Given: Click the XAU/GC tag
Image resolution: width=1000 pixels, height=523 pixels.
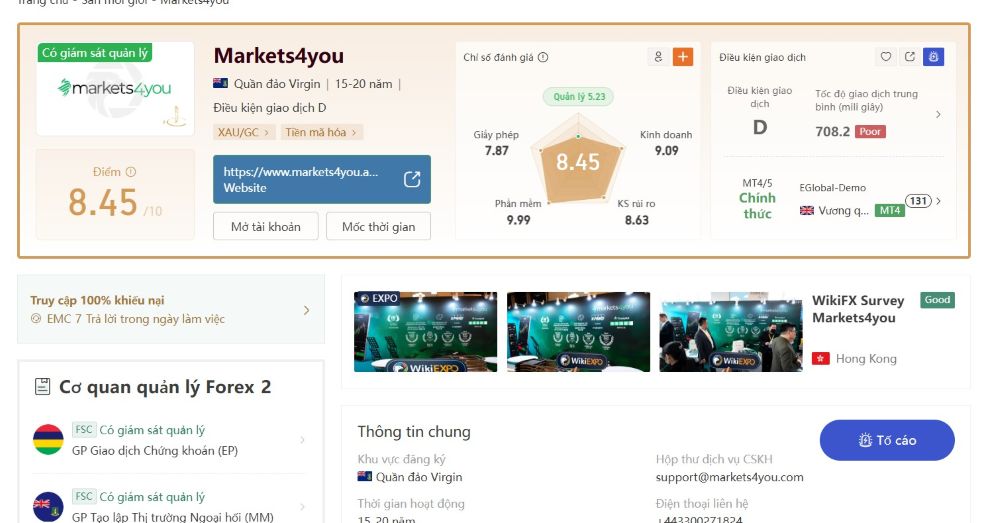Looking at the screenshot, I should click(243, 132).
